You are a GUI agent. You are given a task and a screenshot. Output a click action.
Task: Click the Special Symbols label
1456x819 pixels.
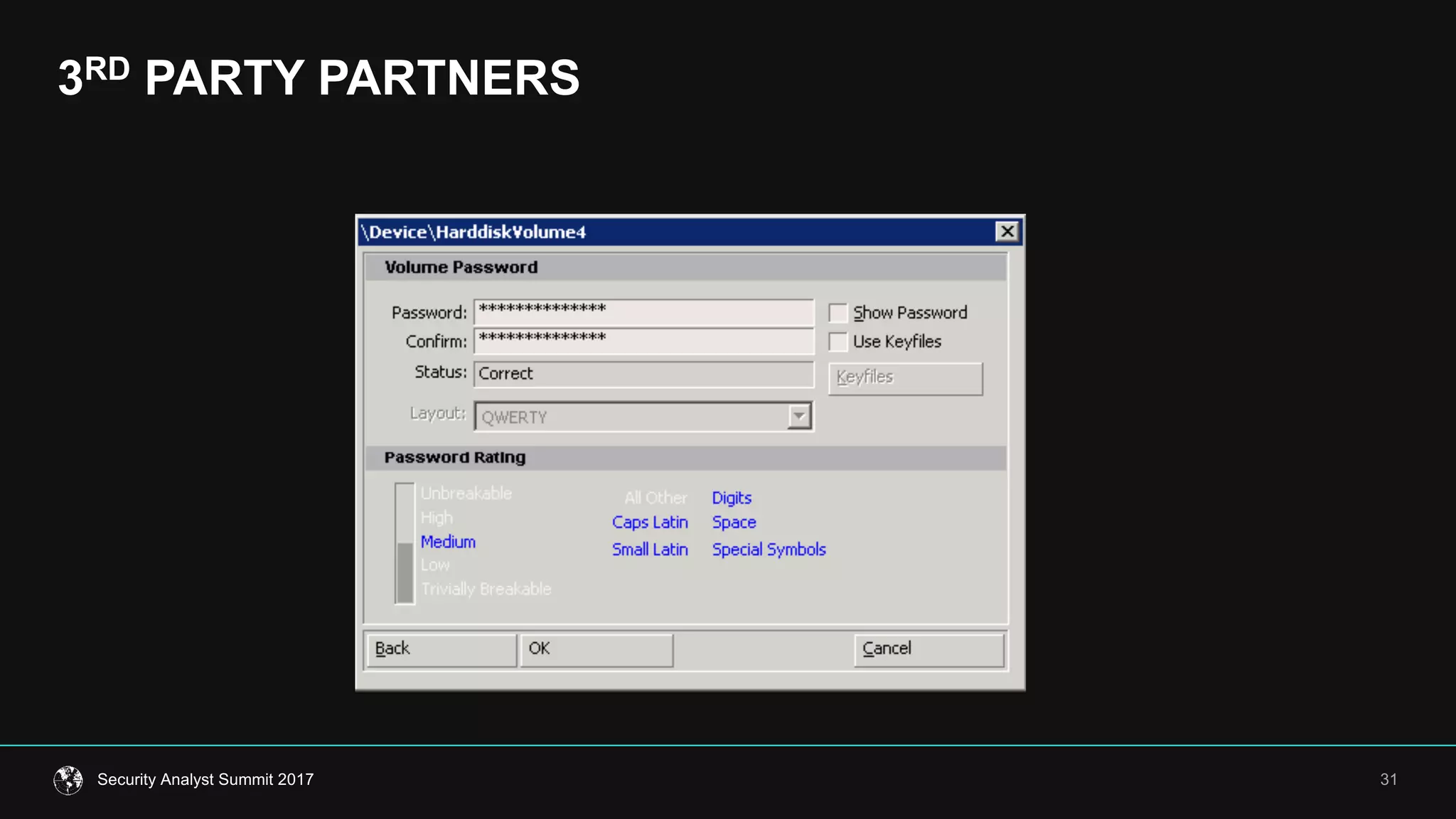click(x=769, y=550)
